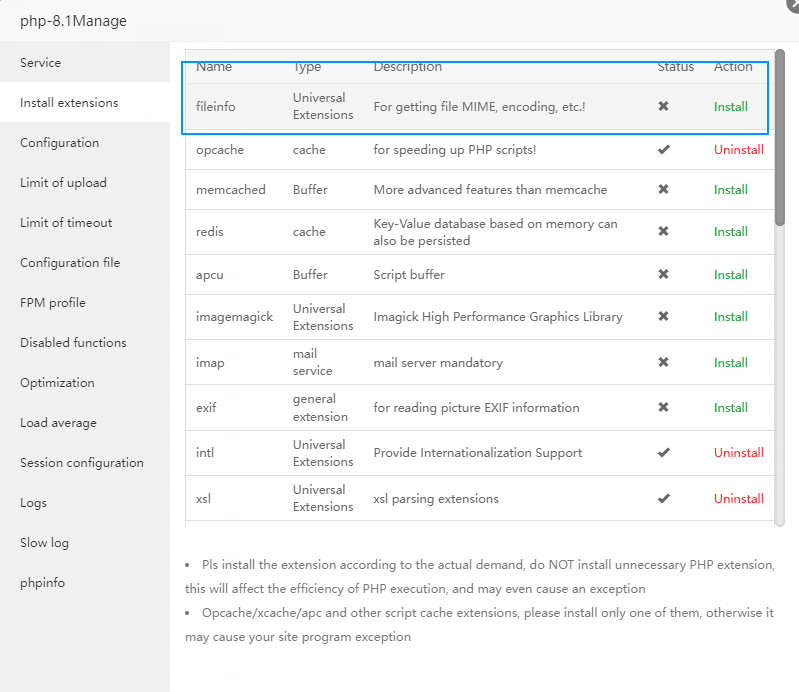The height and width of the screenshot is (692, 799).
Task: Click the fileinfo not-installed X status icon
Action: [663, 106]
